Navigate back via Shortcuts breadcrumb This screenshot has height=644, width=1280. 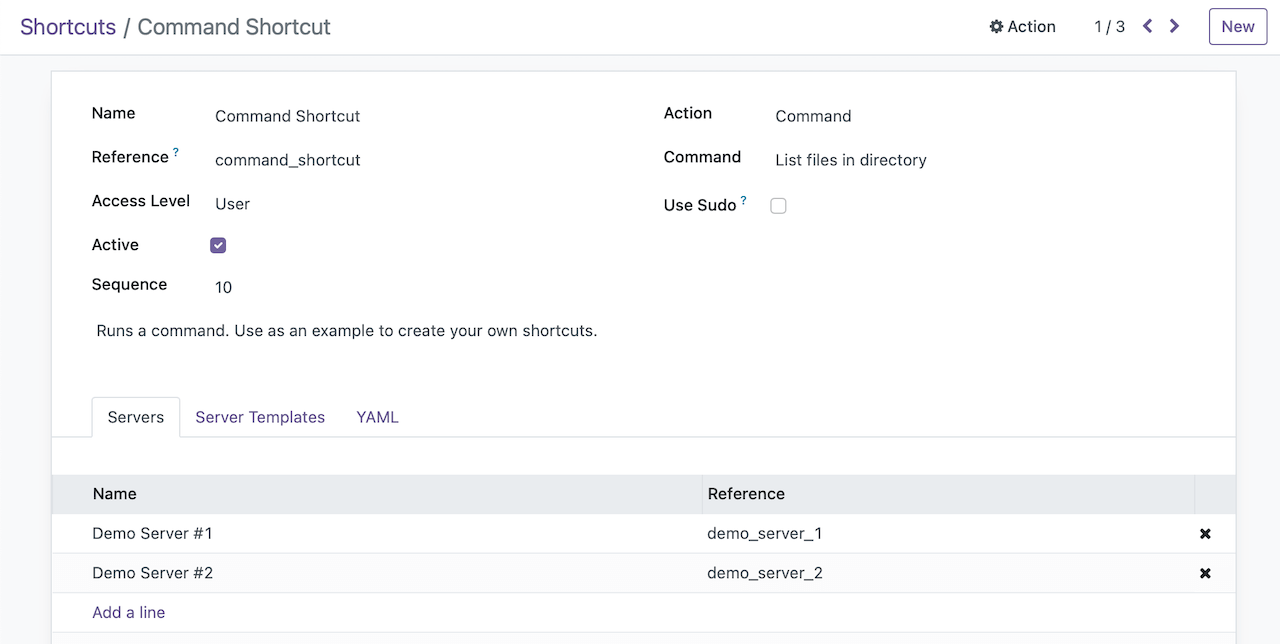click(x=68, y=27)
